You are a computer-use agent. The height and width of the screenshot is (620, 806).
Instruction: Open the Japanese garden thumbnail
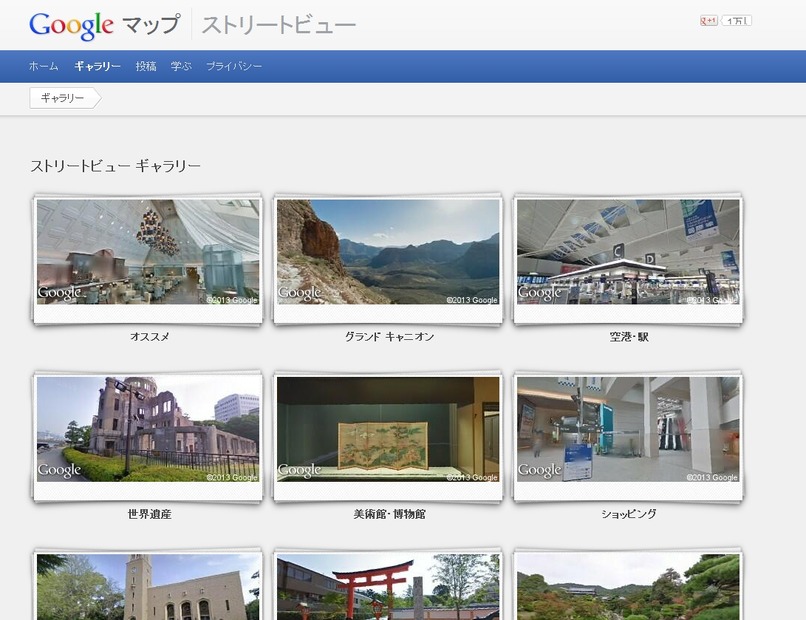point(628,587)
